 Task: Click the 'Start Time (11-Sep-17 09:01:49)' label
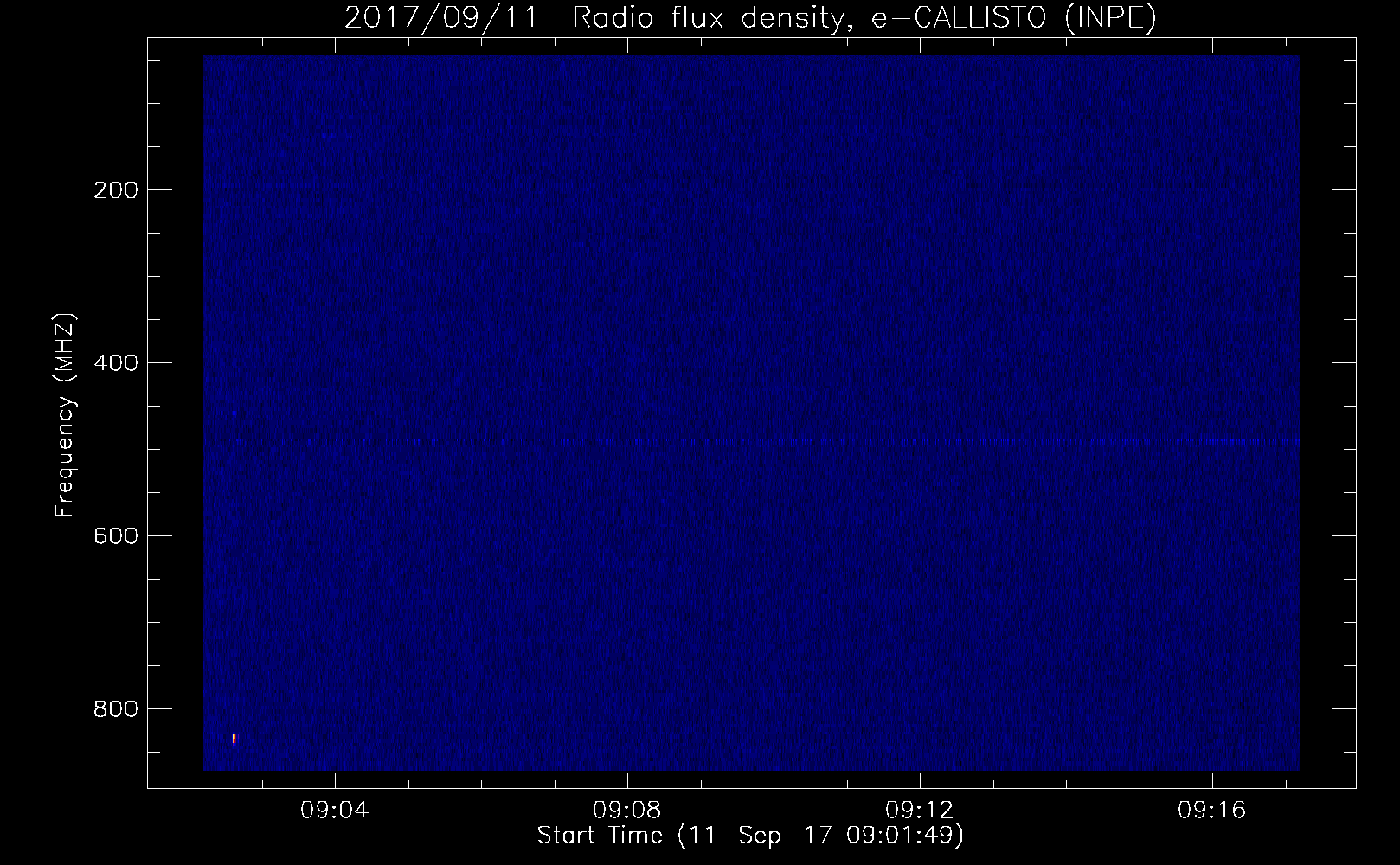[x=750, y=836]
